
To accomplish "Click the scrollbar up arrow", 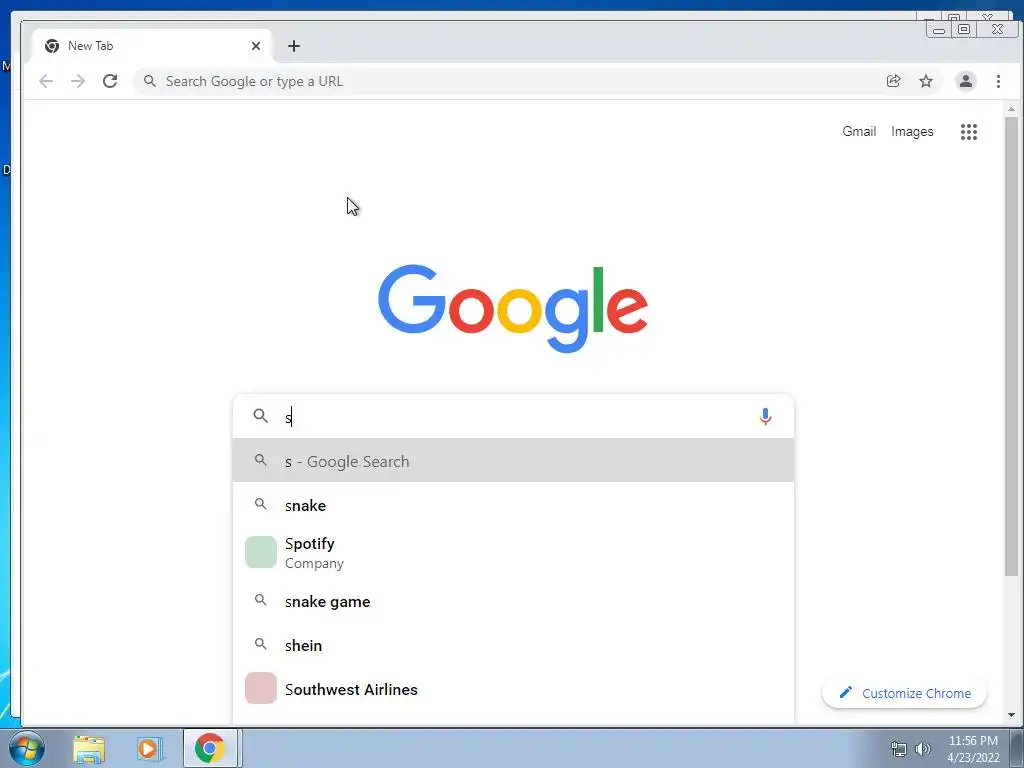I will point(1011,109).
